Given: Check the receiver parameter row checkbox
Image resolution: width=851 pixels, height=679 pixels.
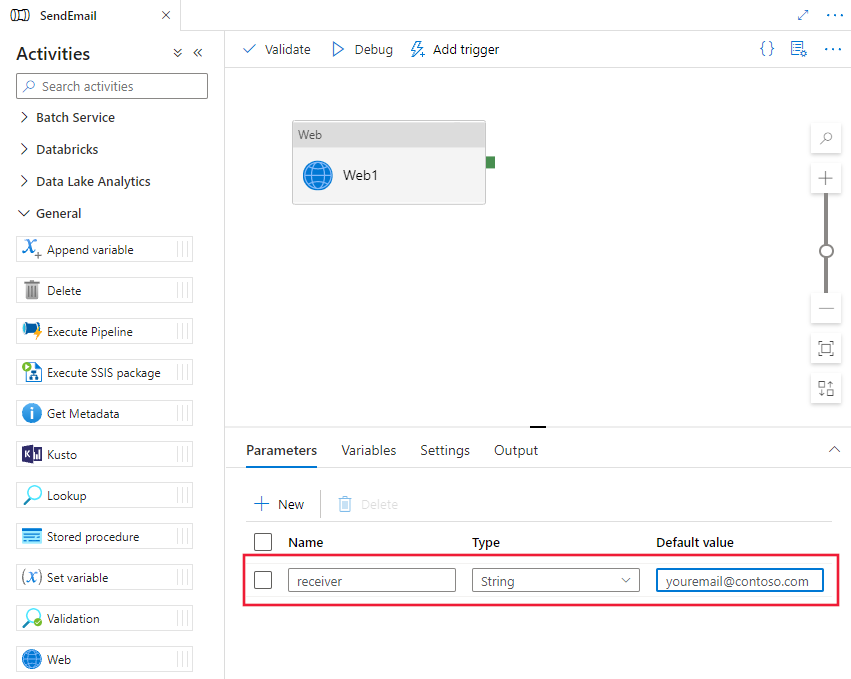Looking at the screenshot, I should [262, 579].
